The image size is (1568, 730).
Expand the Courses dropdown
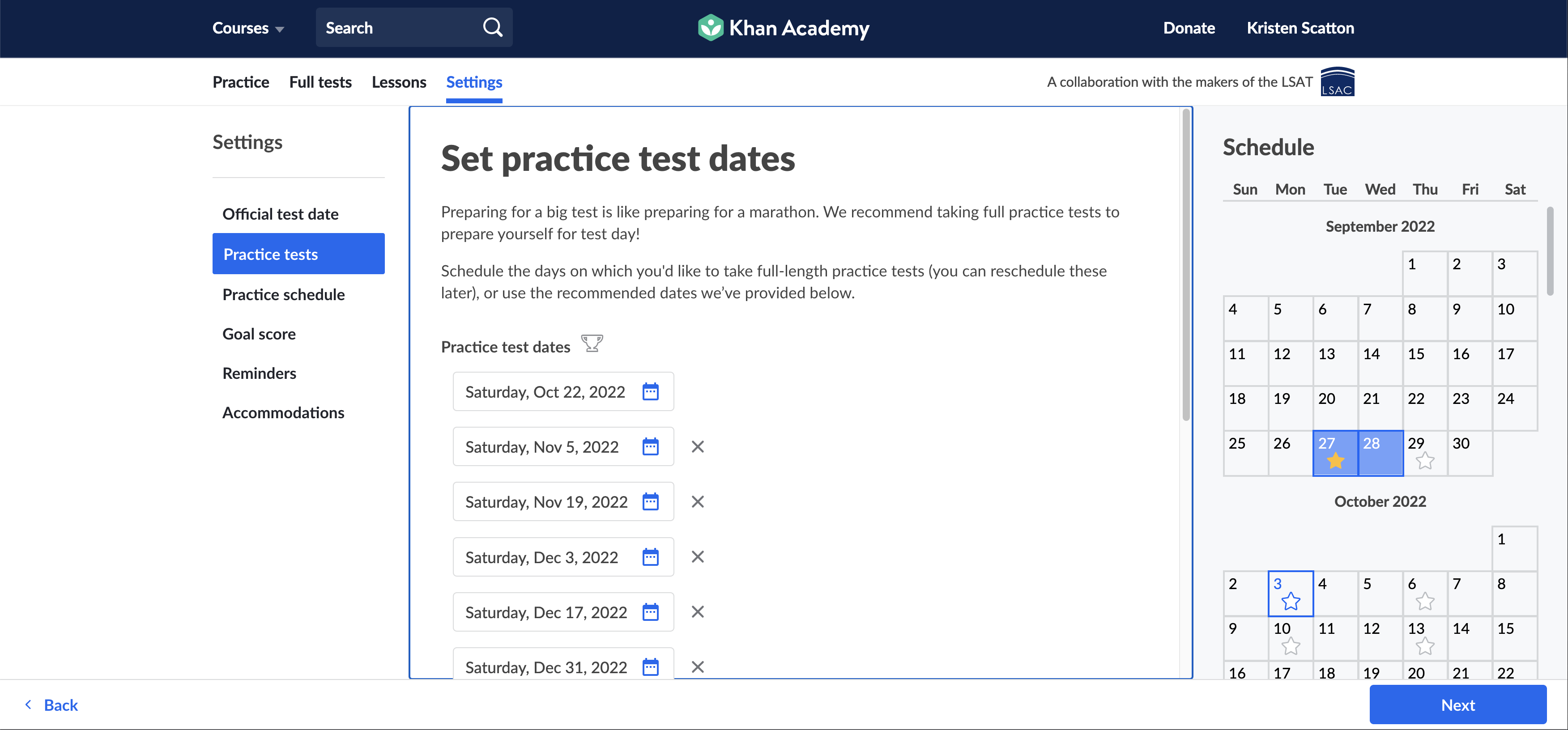click(x=248, y=28)
